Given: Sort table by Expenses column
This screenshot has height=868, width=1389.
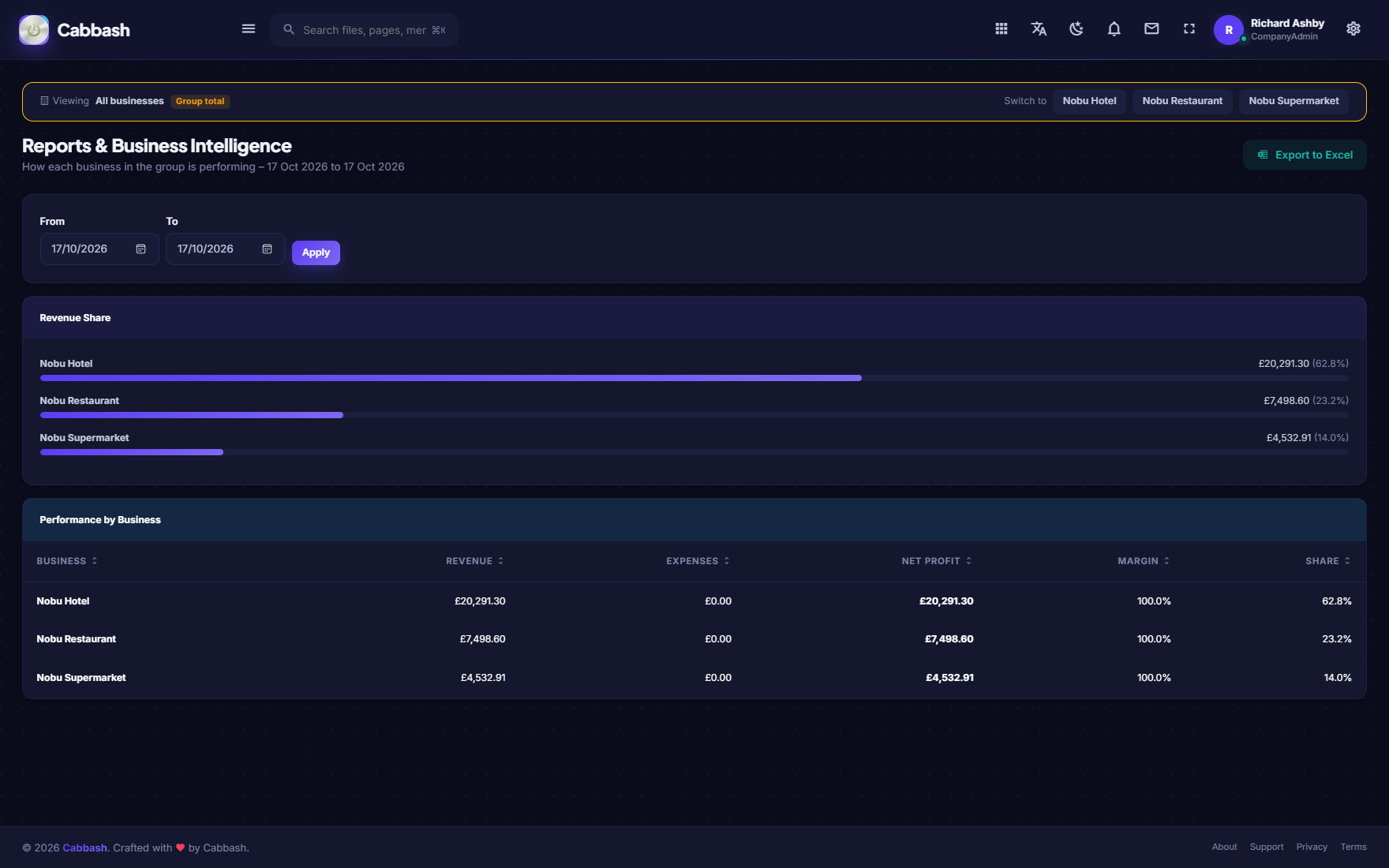Looking at the screenshot, I should pos(698,561).
